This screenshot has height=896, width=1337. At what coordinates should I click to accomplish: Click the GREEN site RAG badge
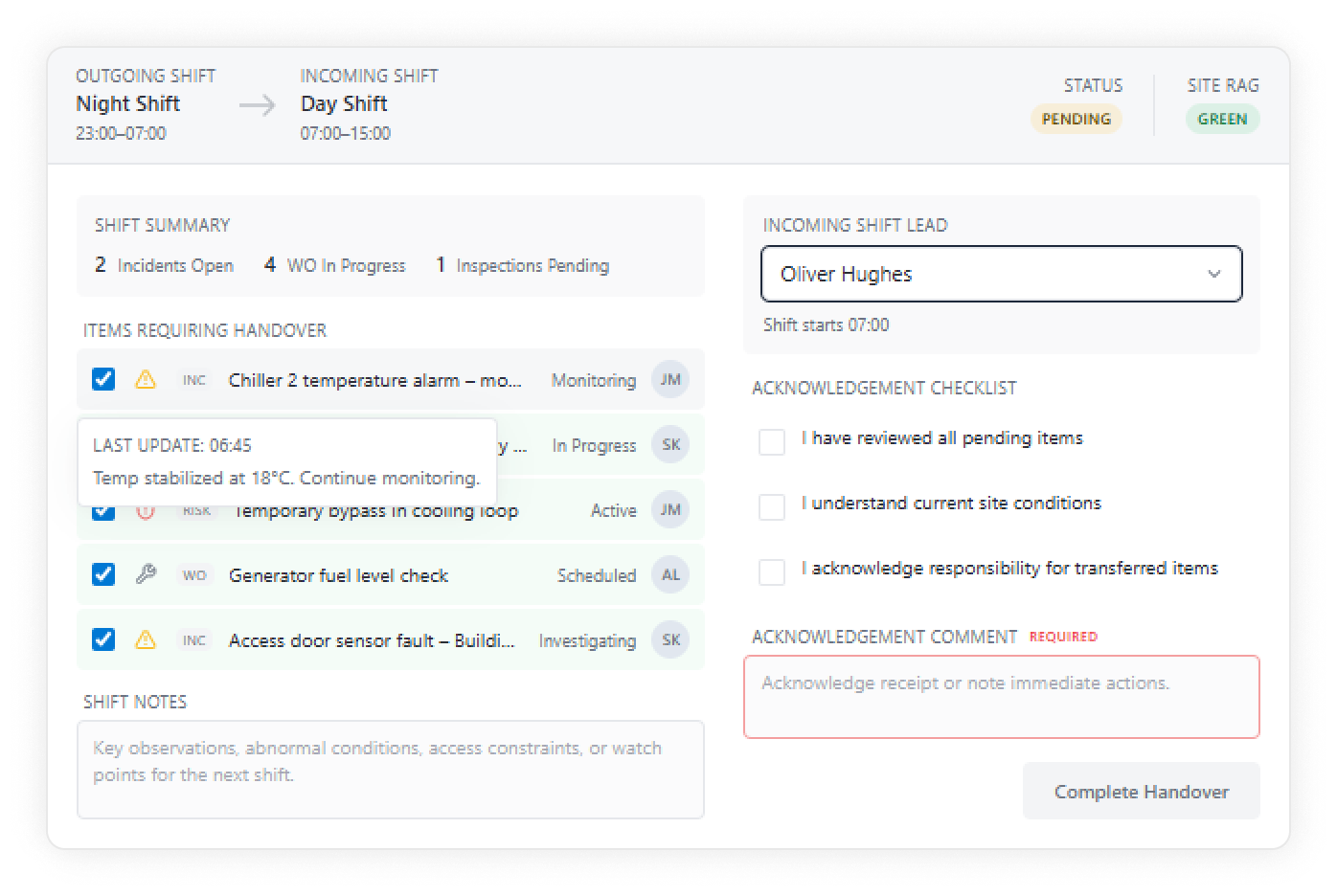click(1222, 120)
